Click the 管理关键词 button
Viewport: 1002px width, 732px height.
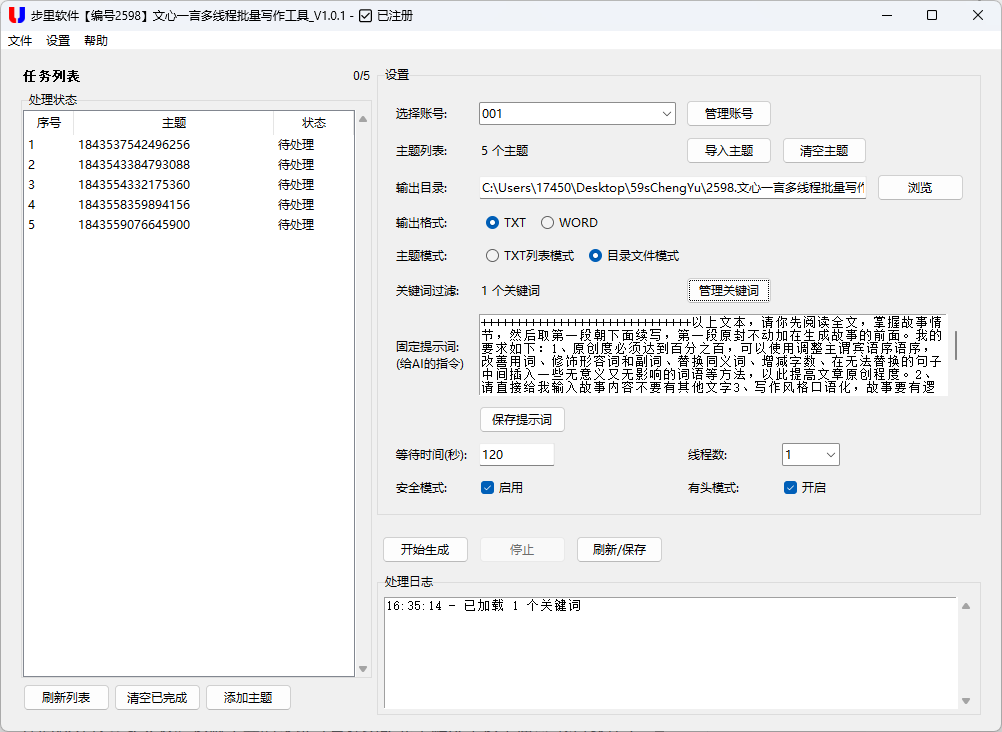coord(728,291)
